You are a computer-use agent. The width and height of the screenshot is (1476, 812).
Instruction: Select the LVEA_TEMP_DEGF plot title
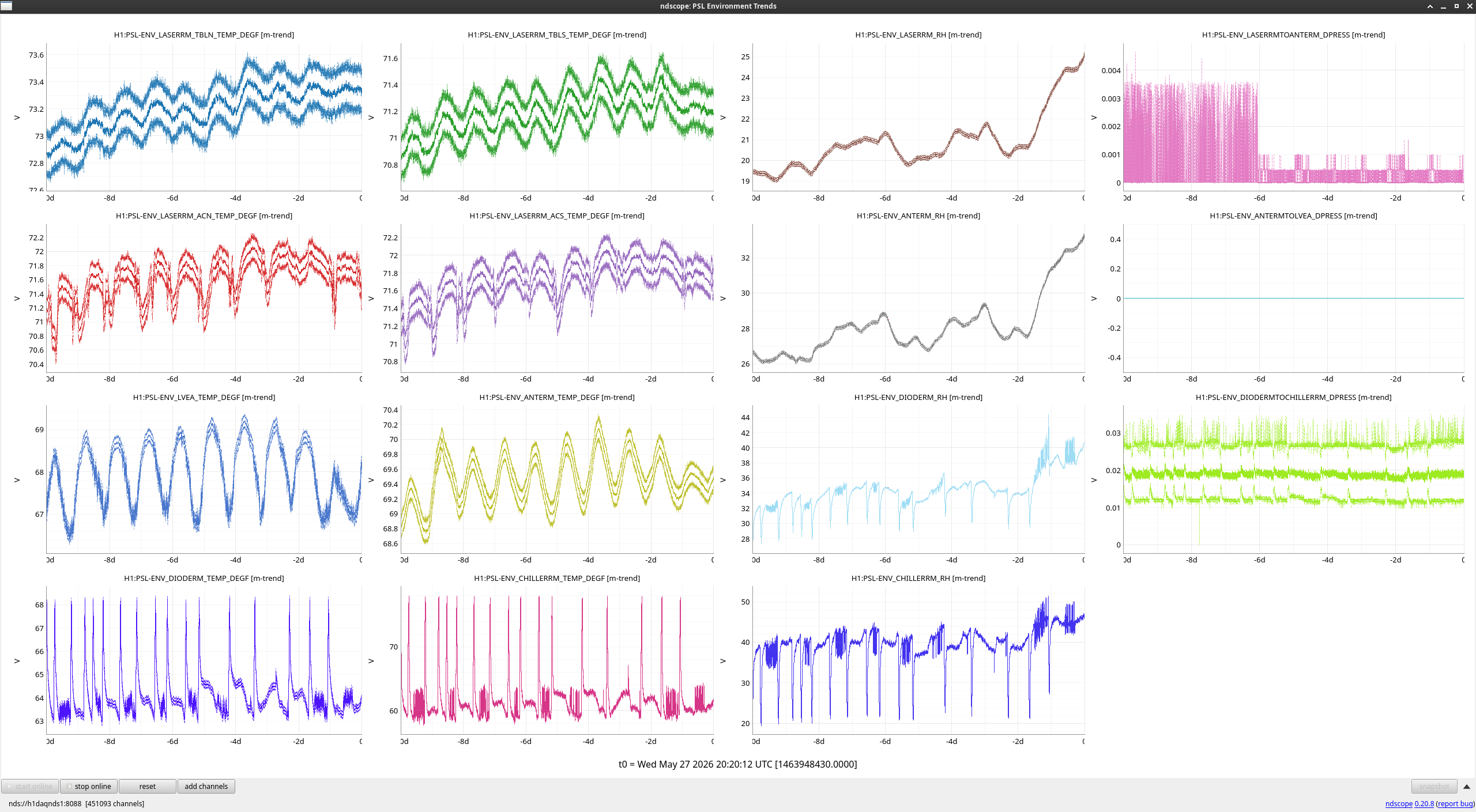(x=204, y=397)
